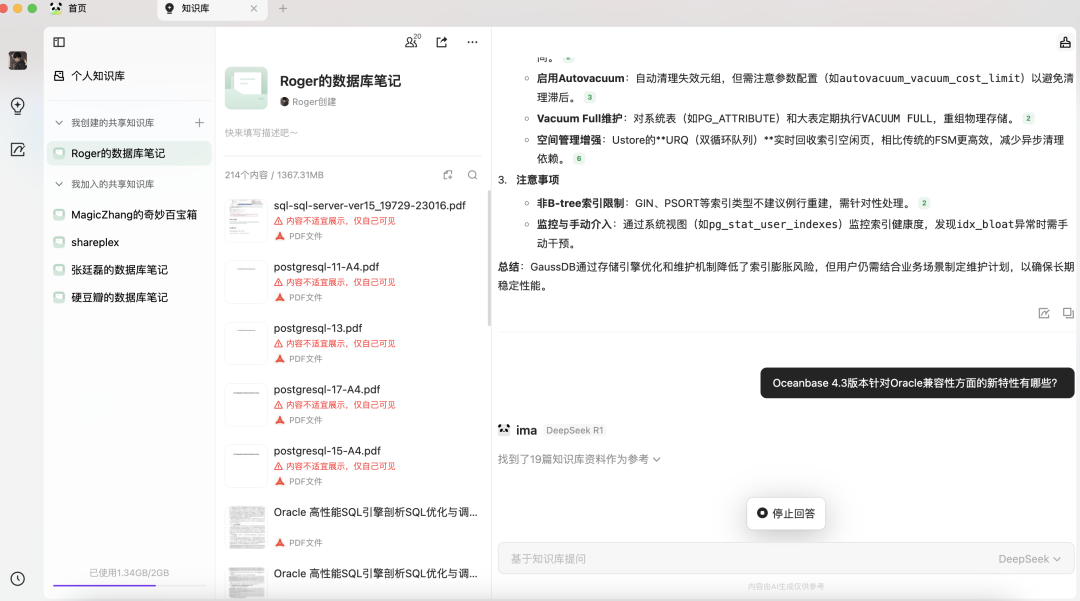Screen dimensions: 1080x601
Task: Copy the answer icon
Action: click(x=1068, y=313)
